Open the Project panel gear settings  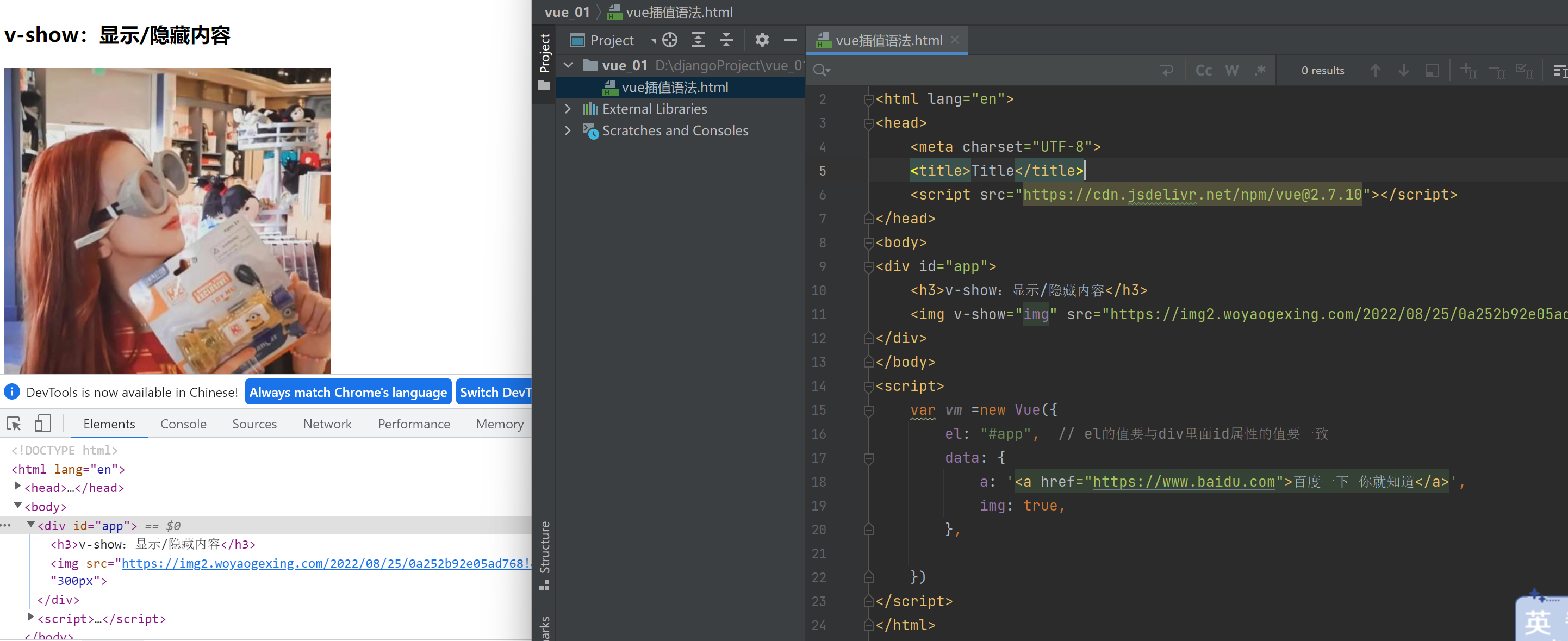[762, 40]
